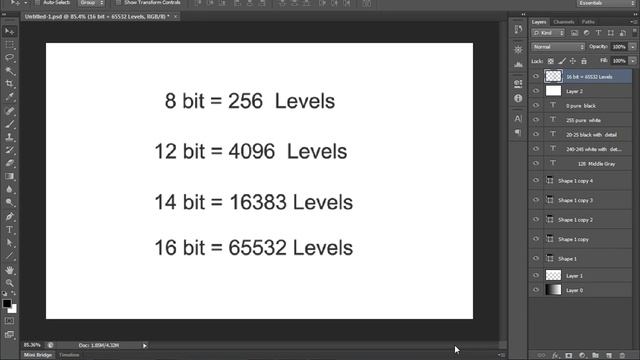The height and width of the screenshot is (360, 640).
Task: Hide the Layer 0 gradient layer
Action: [536, 290]
